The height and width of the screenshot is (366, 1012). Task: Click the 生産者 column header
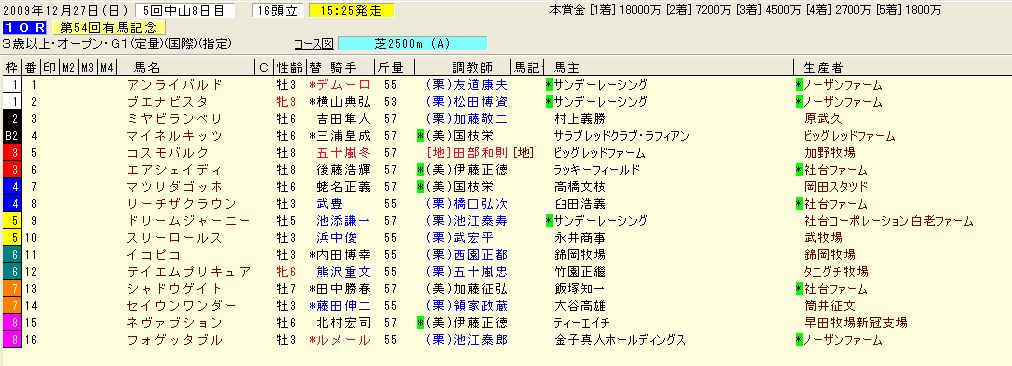click(823, 67)
